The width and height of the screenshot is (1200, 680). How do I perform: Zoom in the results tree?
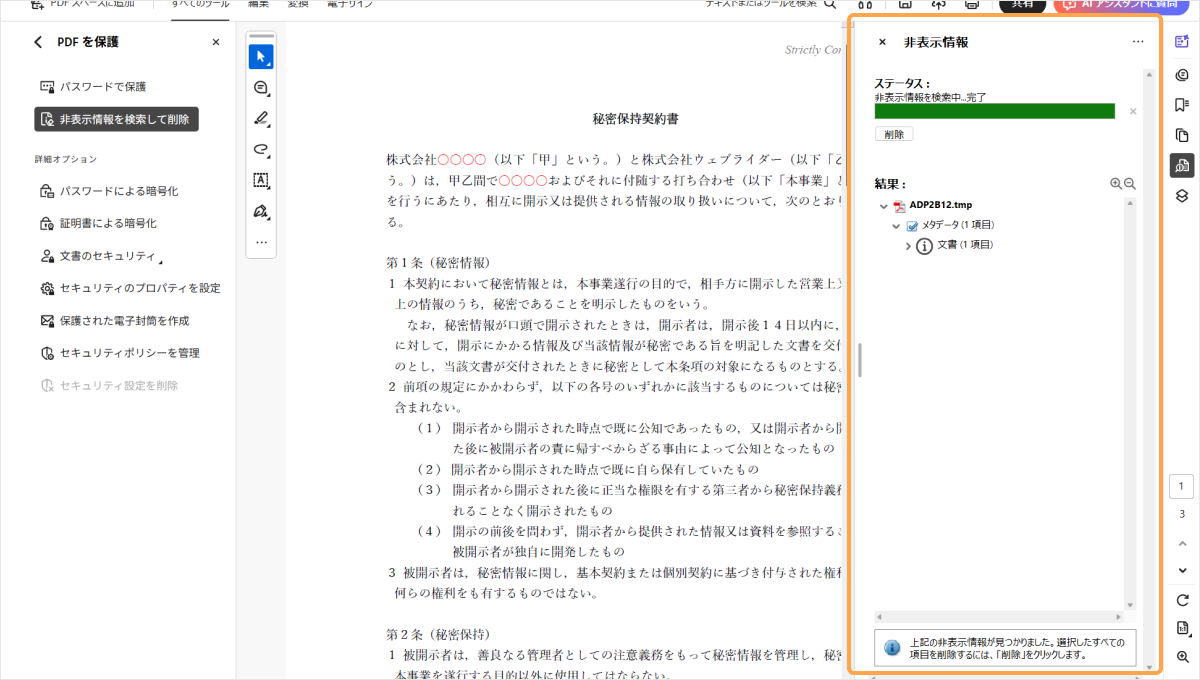1116,184
